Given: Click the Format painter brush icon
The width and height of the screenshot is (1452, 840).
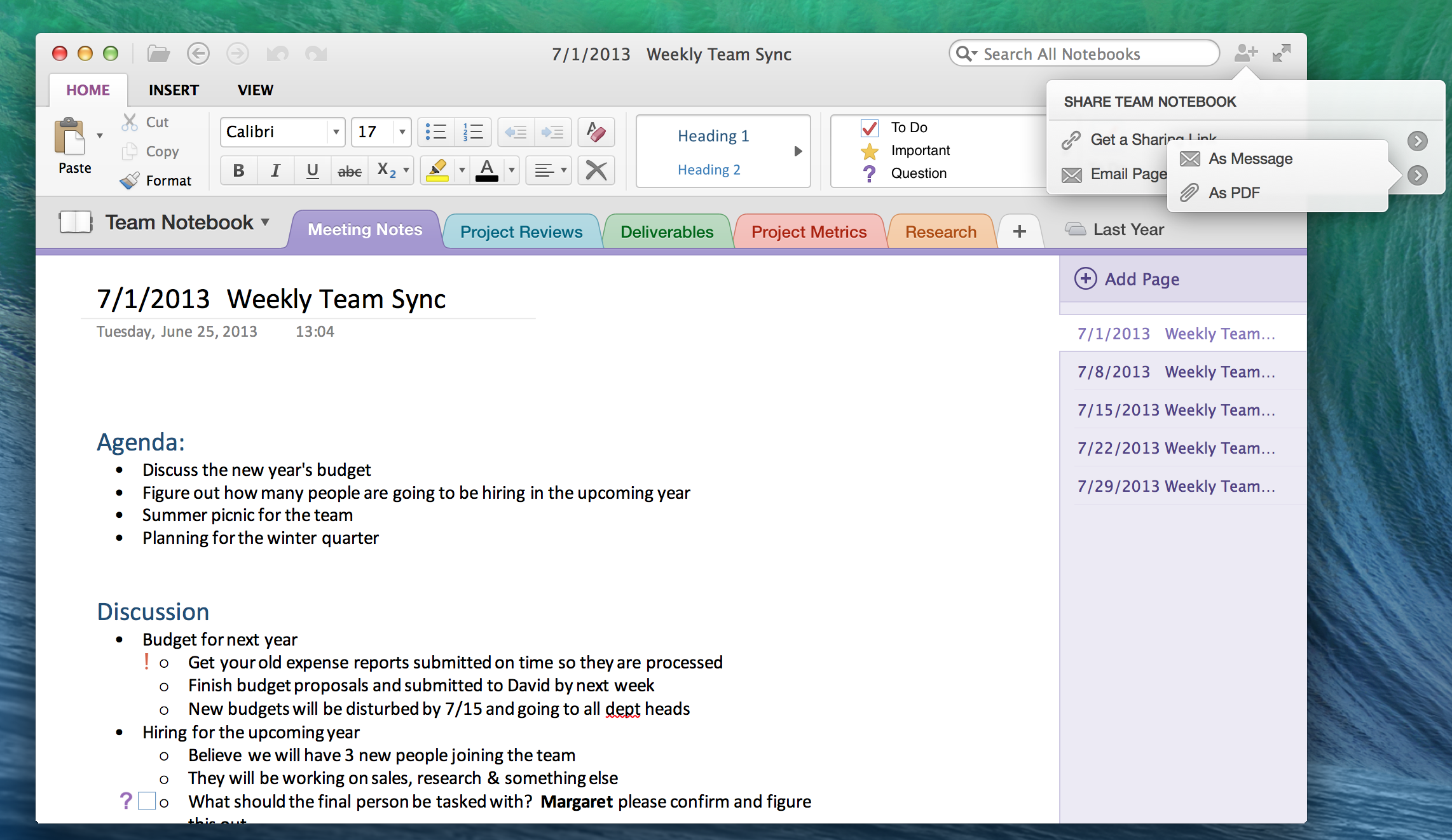Looking at the screenshot, I should click(130, 181).
